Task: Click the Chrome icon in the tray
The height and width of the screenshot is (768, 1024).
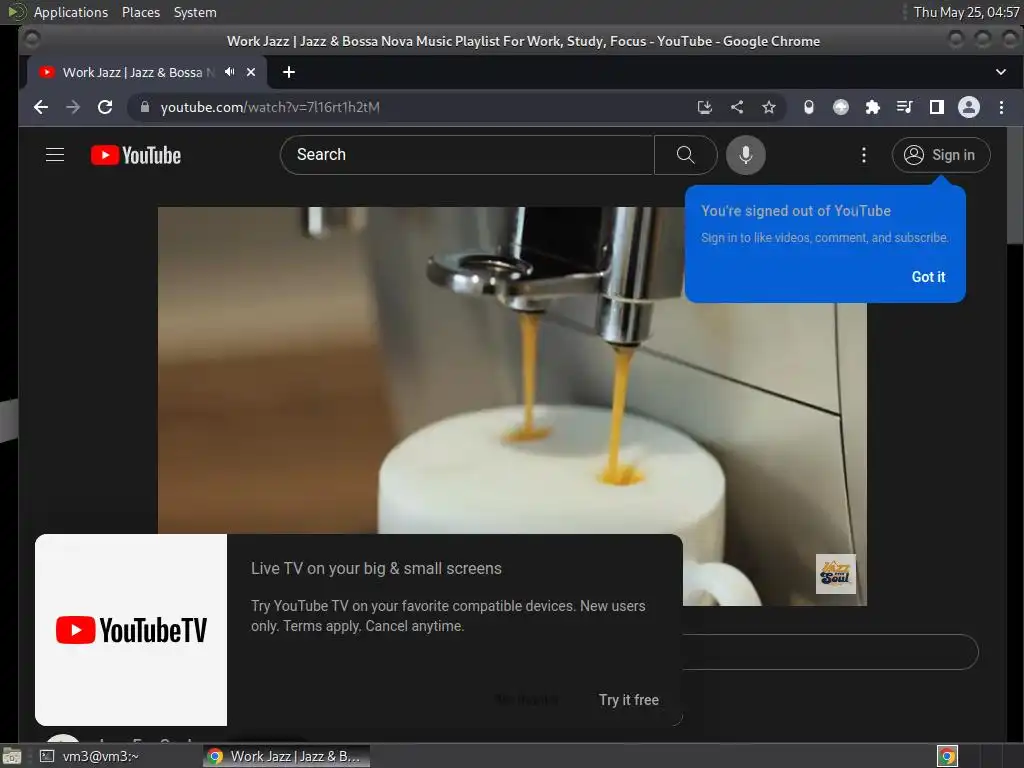Action: [947, 756]
